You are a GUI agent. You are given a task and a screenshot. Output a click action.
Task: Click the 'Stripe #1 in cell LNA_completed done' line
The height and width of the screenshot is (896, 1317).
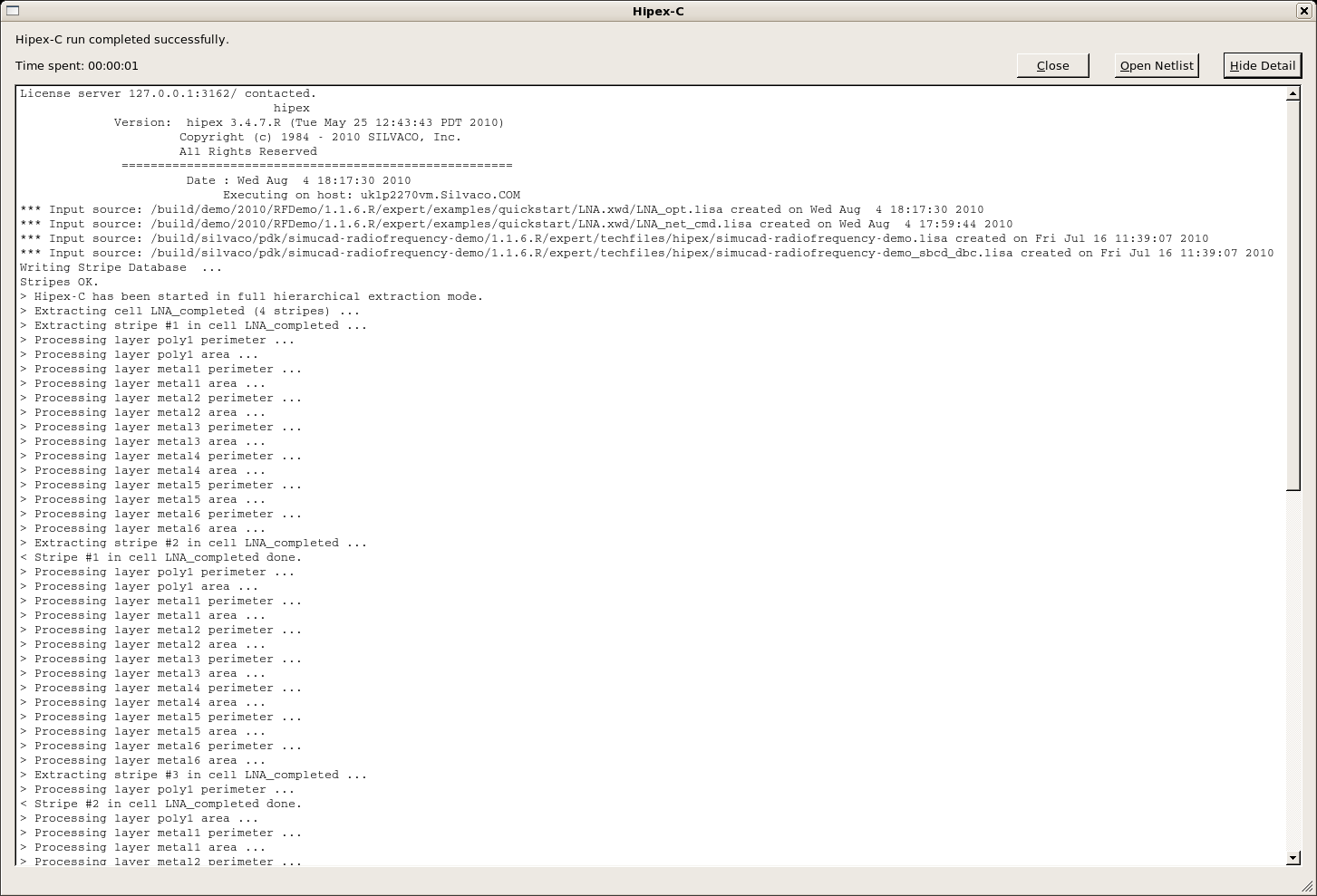(x=167, y=557)
